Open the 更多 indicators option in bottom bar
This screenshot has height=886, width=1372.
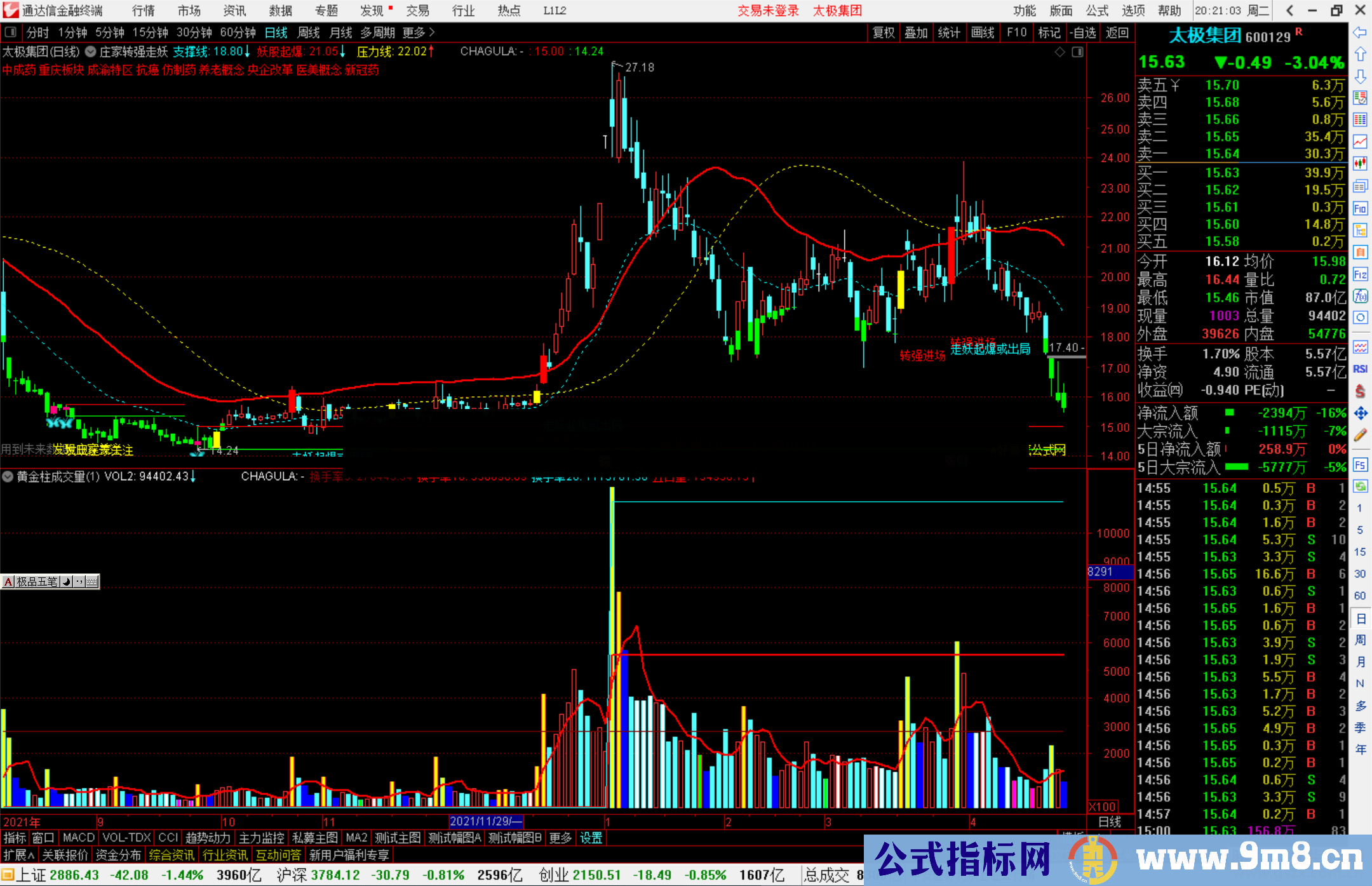tap(560, 838)
